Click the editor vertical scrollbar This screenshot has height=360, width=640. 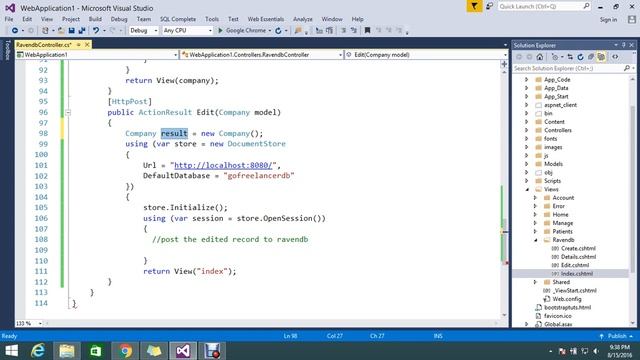tap(504, 192)
